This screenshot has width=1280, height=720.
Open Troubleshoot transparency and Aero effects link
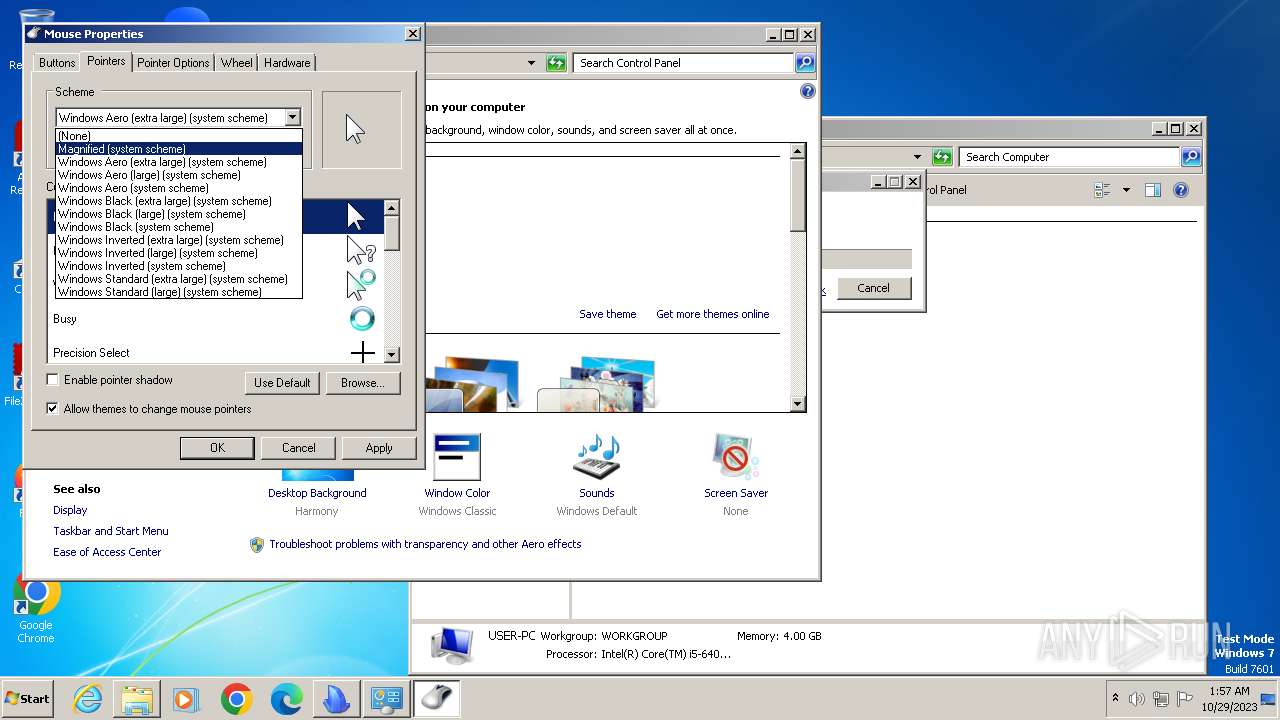coord(425,544)
